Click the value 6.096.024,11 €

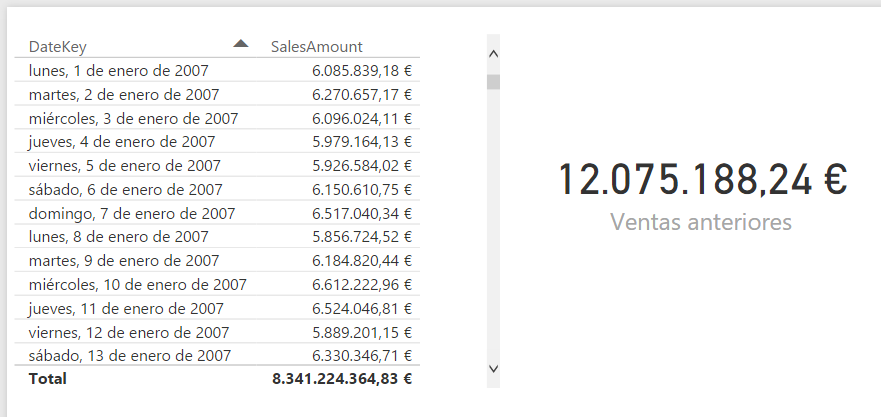pos(362,118)
